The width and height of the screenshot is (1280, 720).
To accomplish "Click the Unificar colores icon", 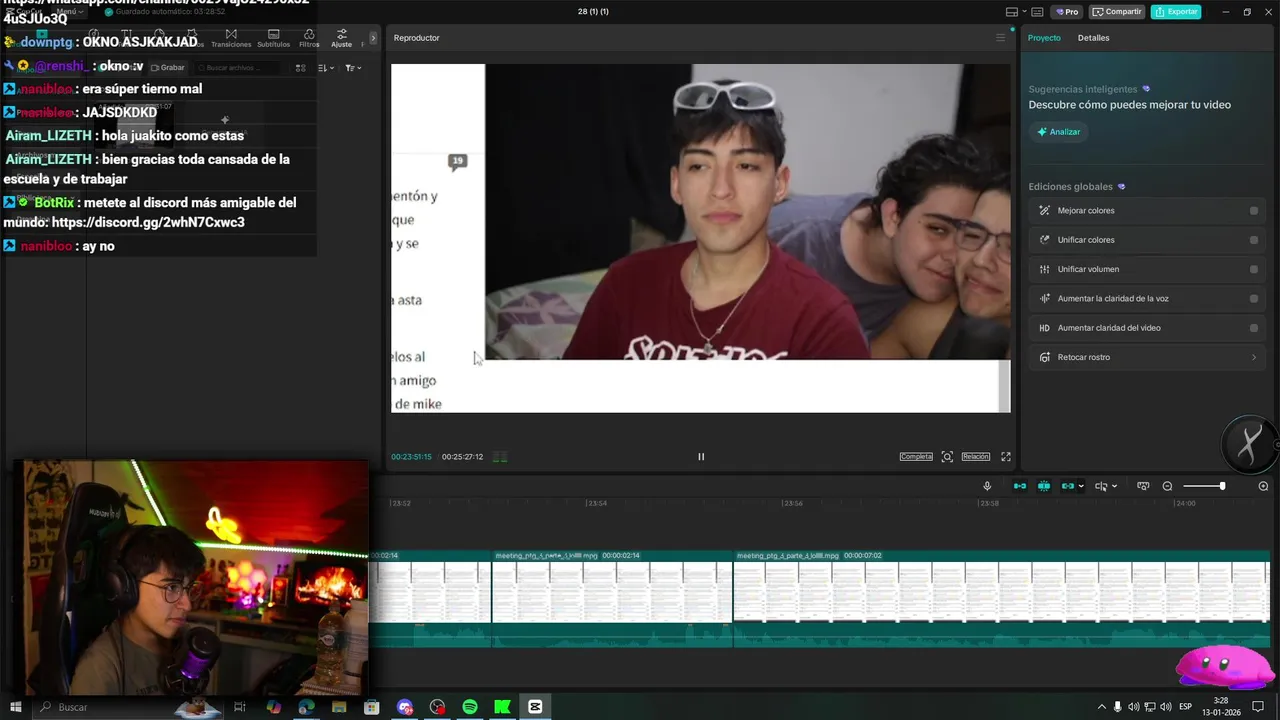I will 1044,240.
